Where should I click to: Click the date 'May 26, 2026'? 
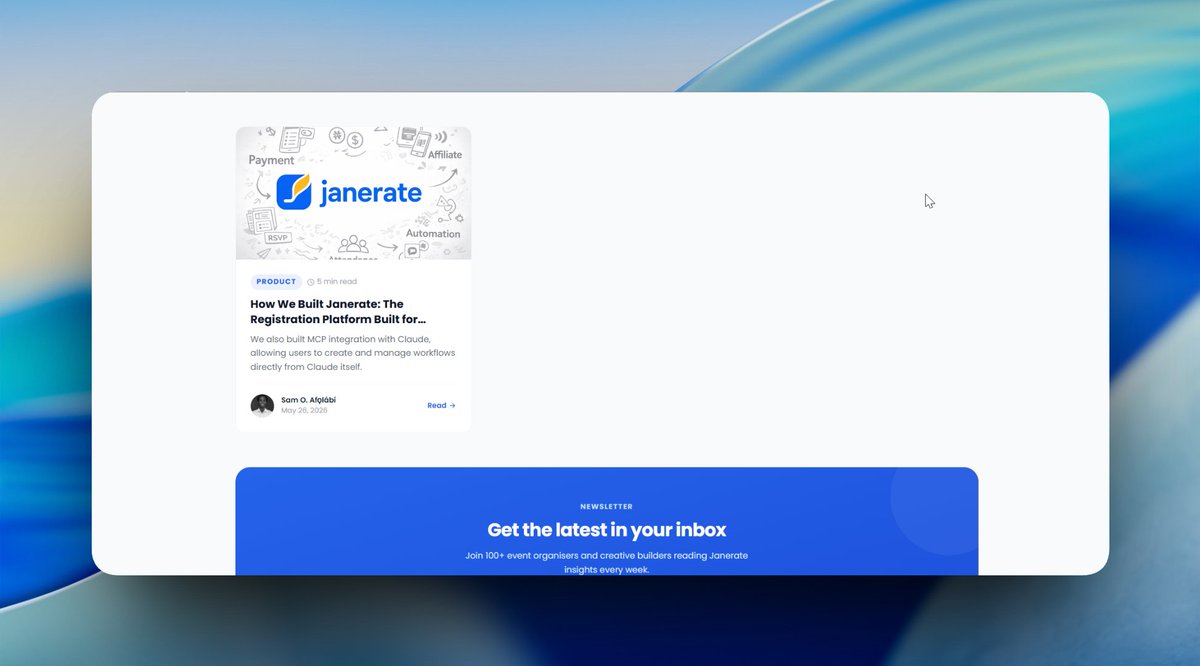(304, 411)
